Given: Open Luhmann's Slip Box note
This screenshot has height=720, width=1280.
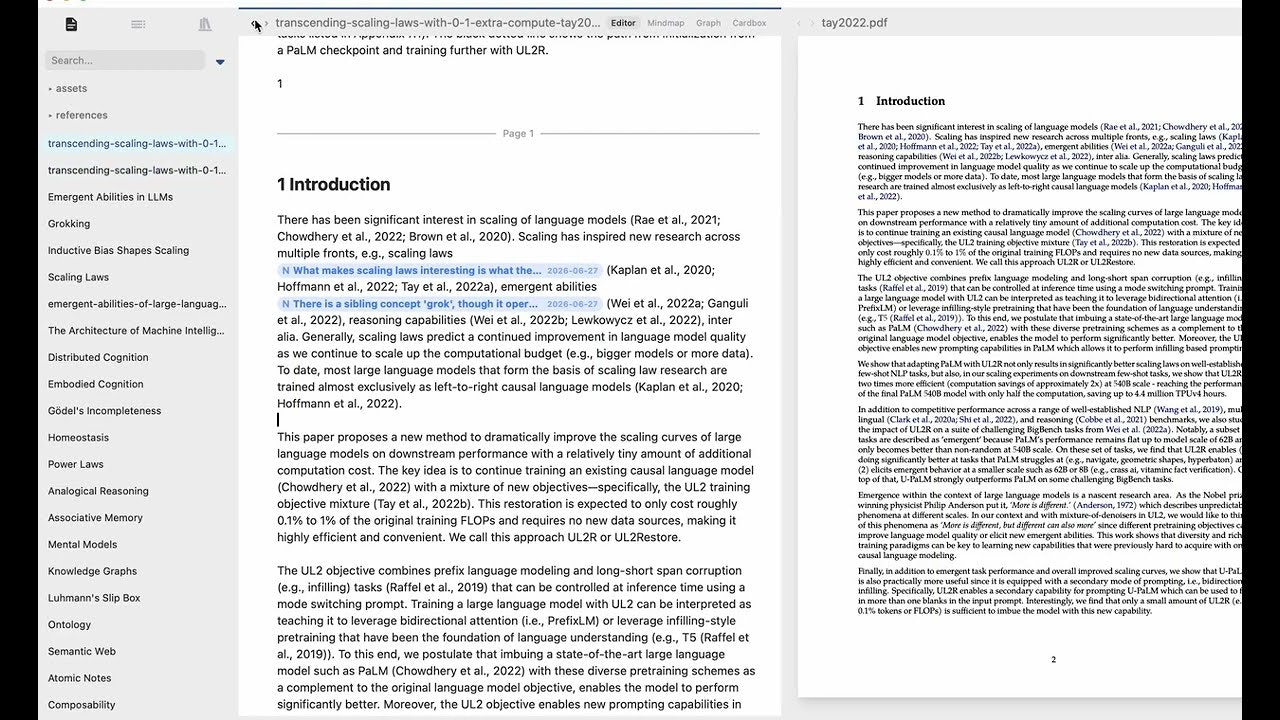Looking at the screenshot, I should (94, 598).
